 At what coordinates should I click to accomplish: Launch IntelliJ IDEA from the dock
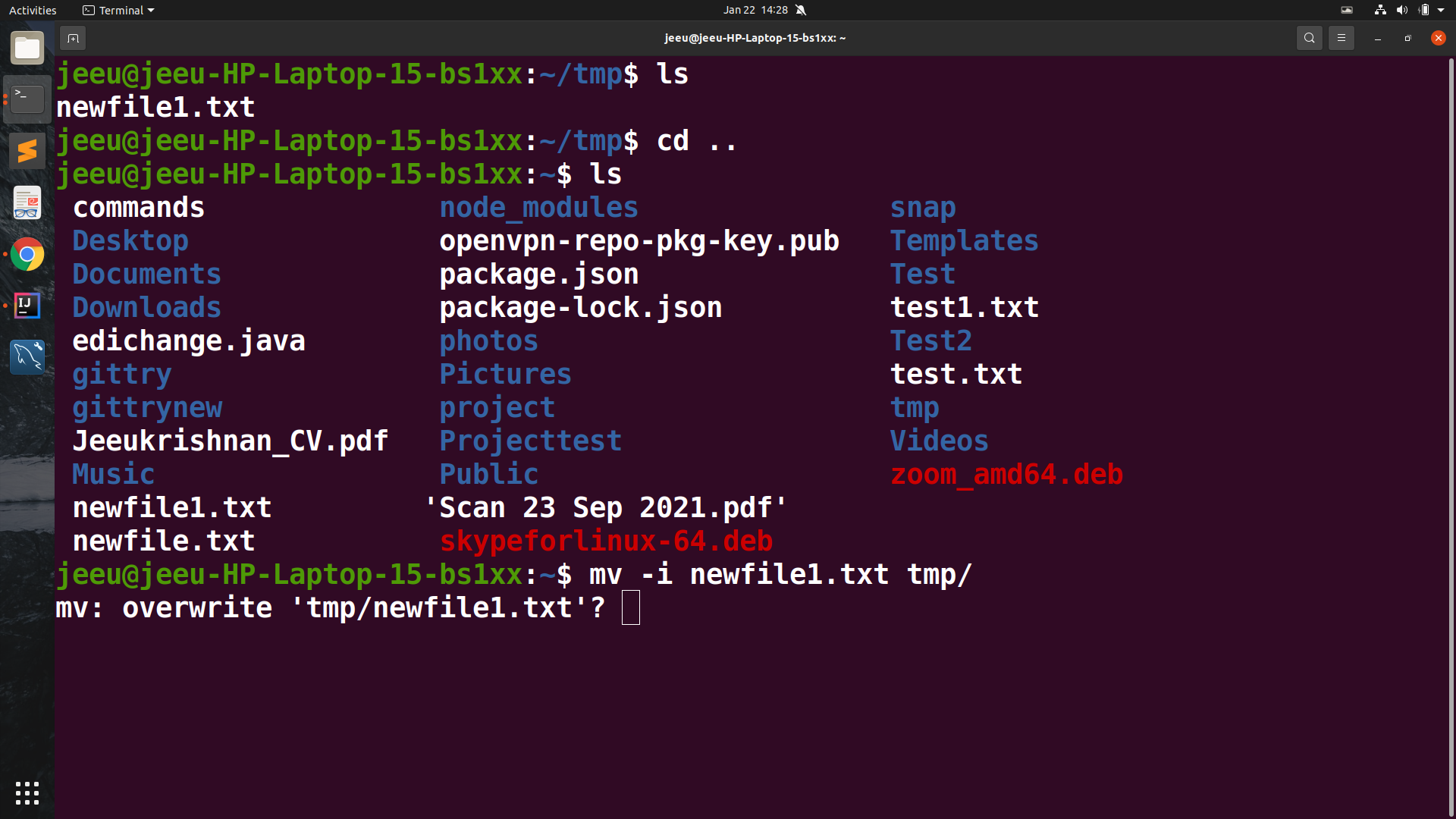[x=27, y=306]
